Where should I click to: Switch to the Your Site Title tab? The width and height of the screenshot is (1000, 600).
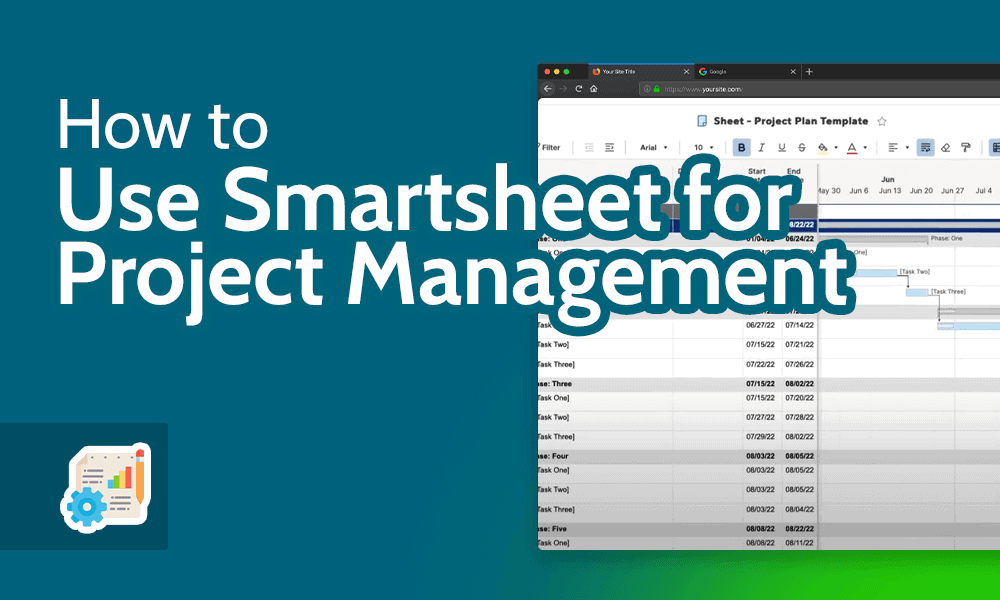640,71
